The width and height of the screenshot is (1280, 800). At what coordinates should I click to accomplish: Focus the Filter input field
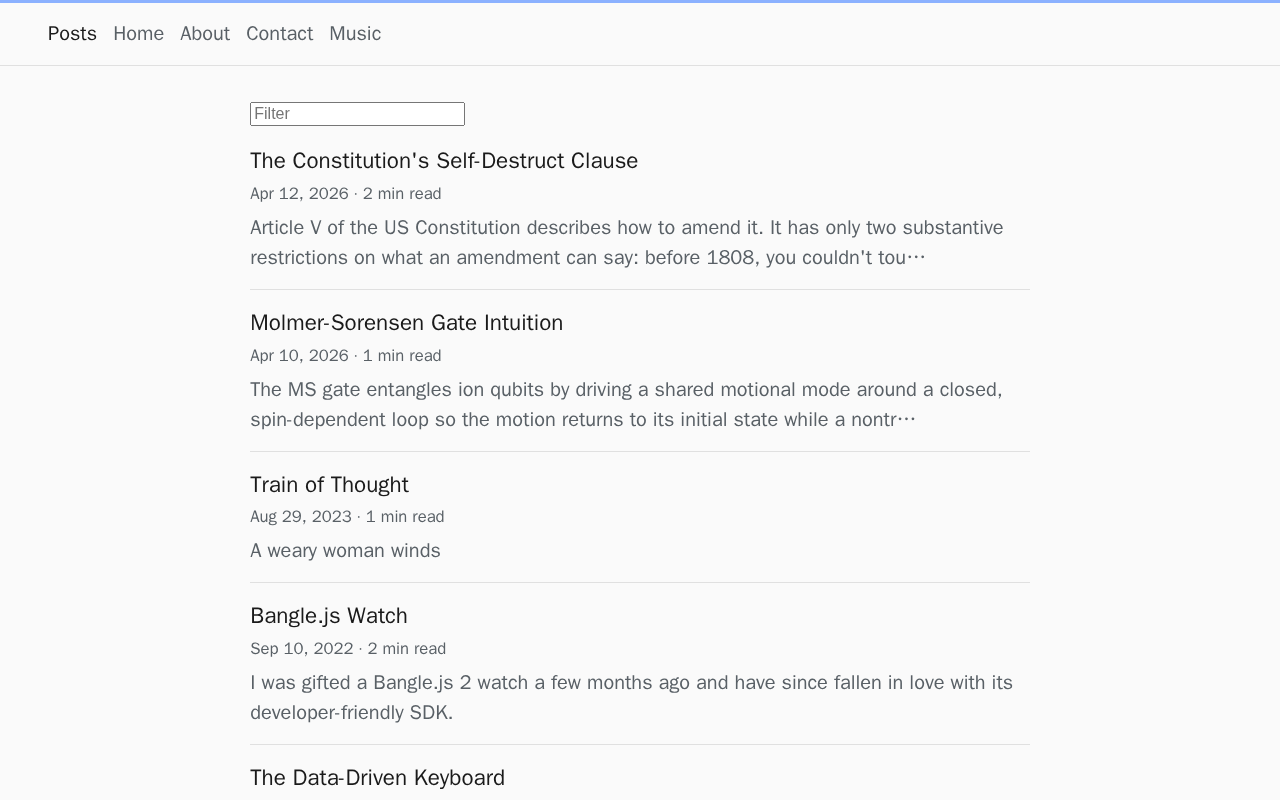(x=357, y=114)
